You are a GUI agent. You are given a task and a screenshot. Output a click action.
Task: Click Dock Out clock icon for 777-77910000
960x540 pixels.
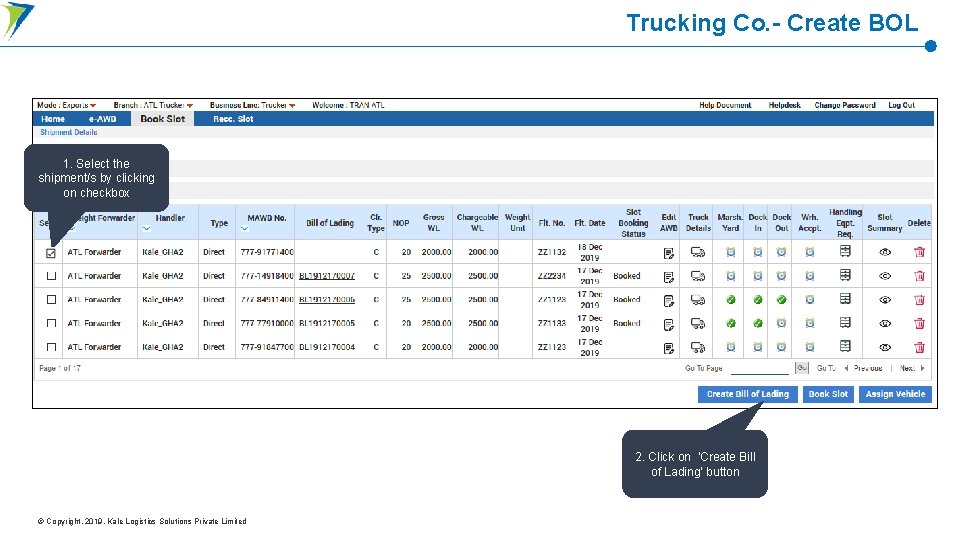tap(781, 323)
